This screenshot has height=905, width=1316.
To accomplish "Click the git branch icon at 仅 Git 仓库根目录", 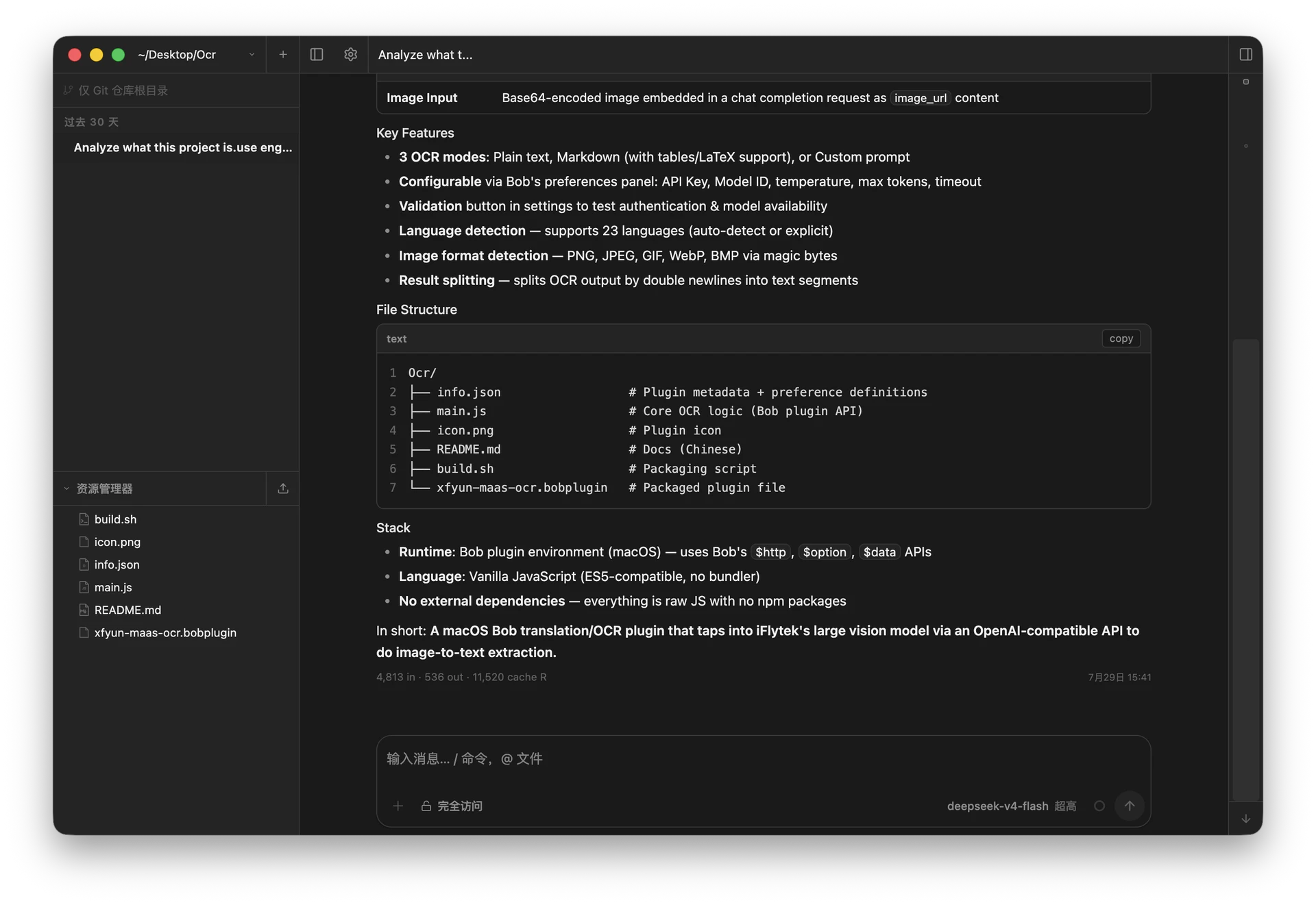I will (68, 90).
